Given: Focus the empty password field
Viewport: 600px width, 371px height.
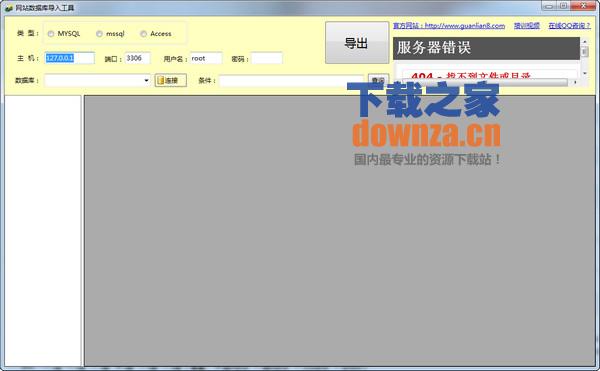Looking at the screenshot, I should coord(267,58).
